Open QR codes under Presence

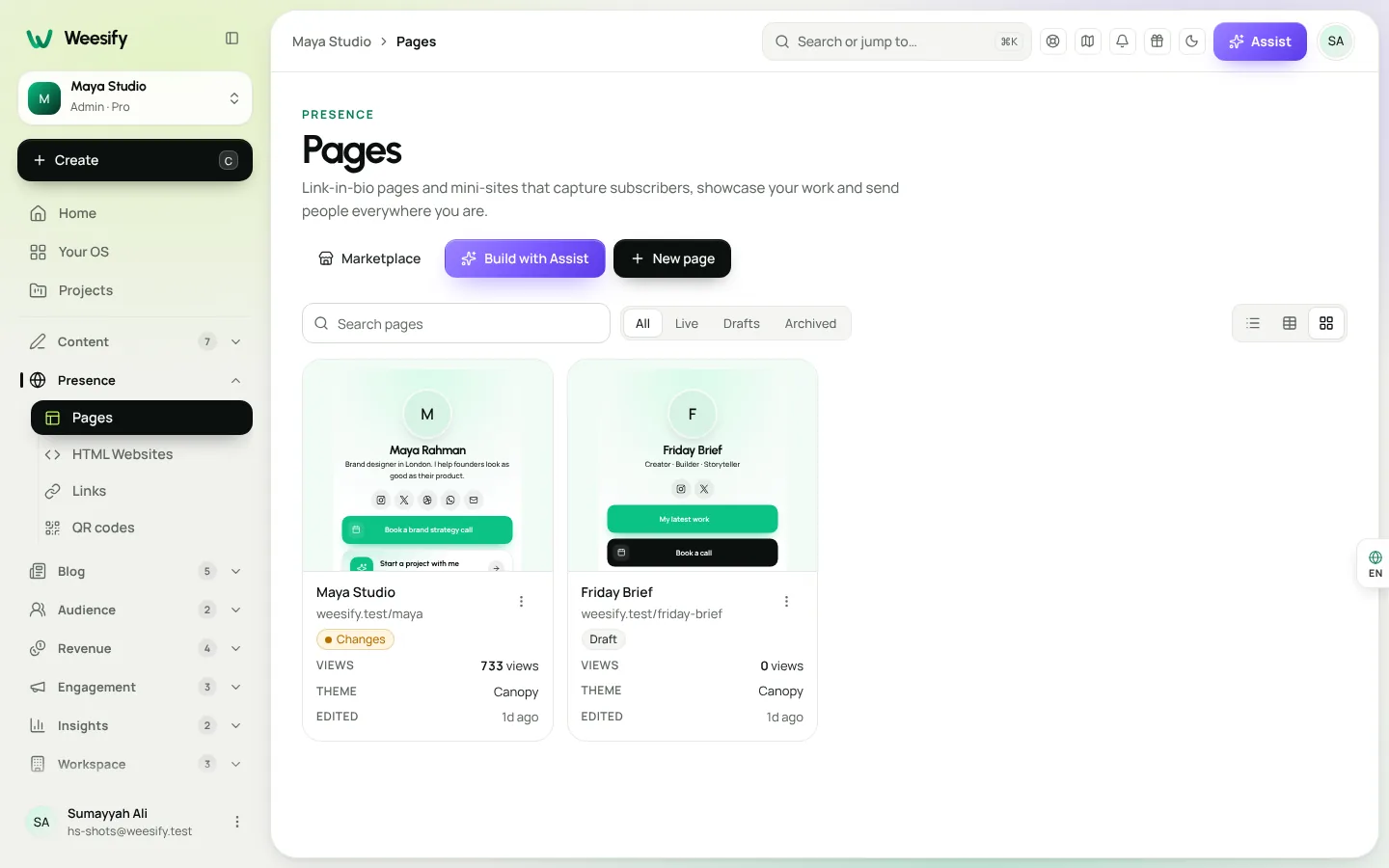[x=142, y=528]
